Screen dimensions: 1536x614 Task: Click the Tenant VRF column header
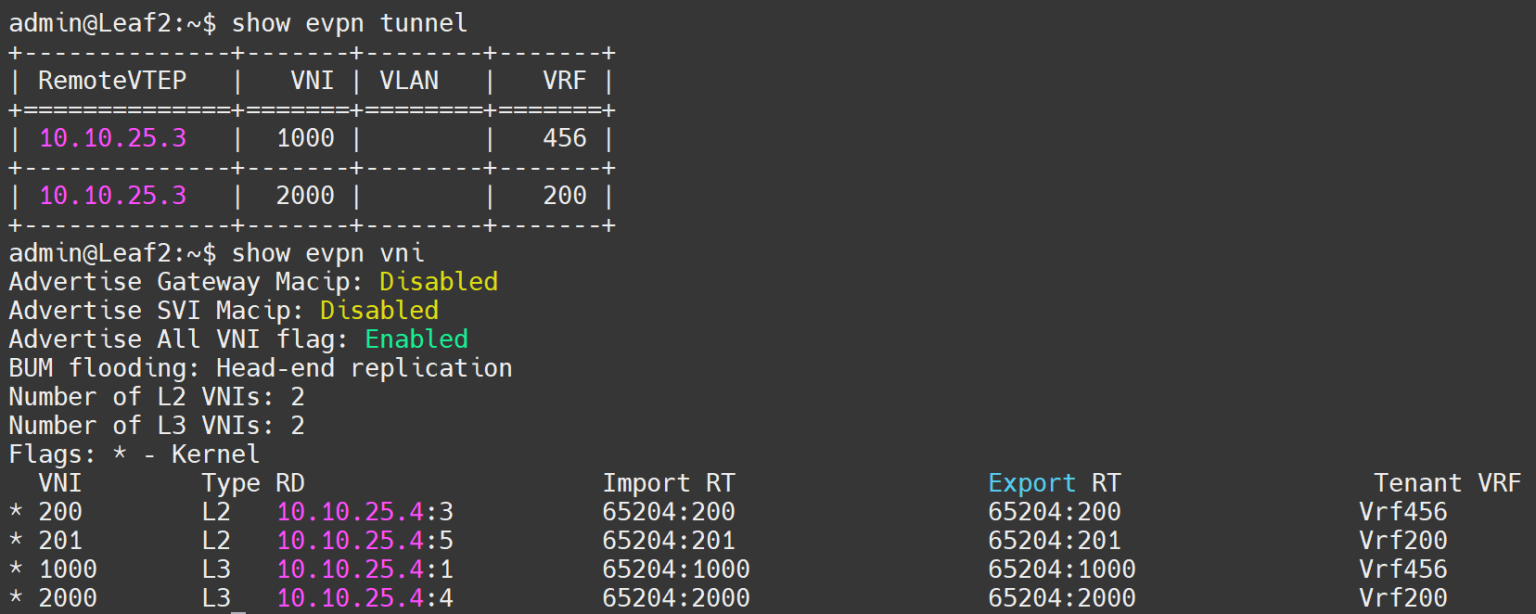click(x=1447, y=484)
